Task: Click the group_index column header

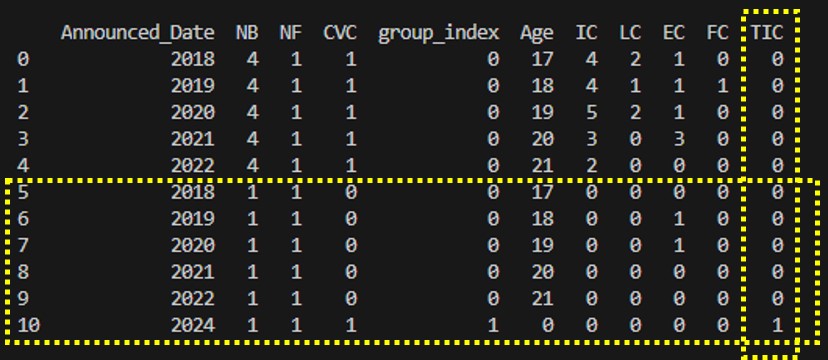Action: coord(438,34)
